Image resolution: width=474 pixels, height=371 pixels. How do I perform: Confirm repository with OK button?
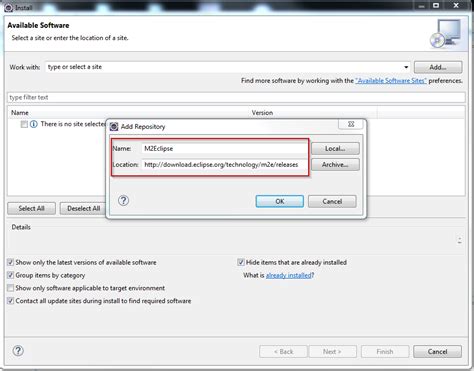280,201
